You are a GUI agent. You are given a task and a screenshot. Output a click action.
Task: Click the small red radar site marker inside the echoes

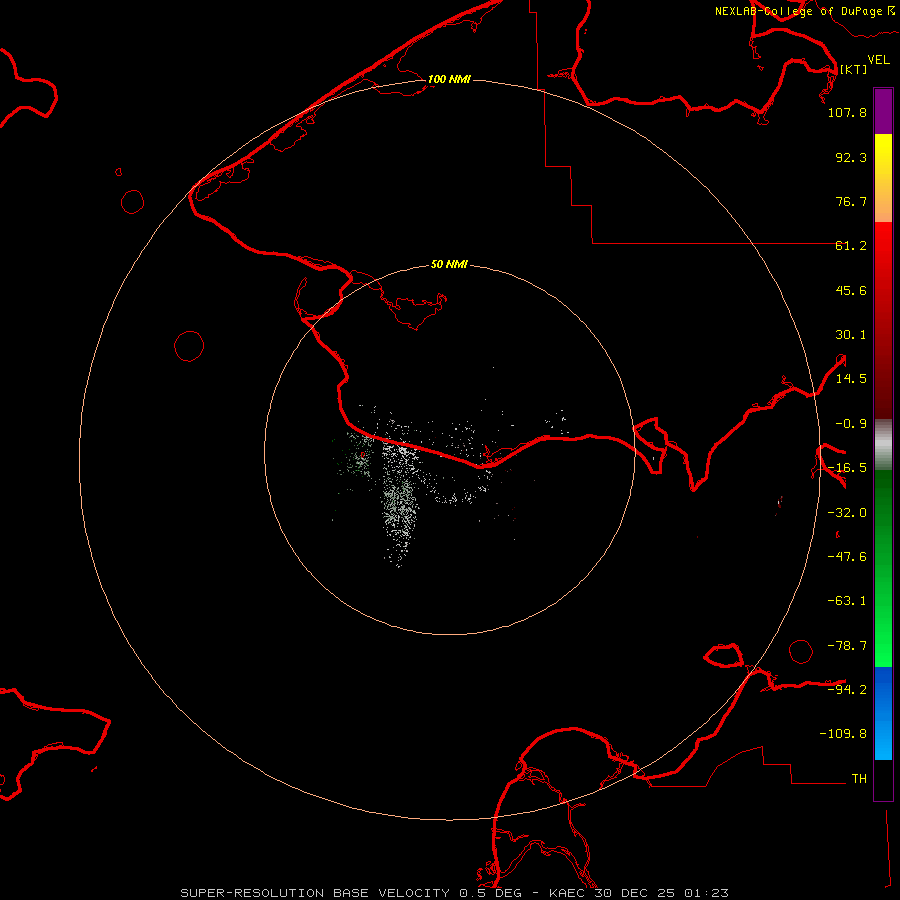(x=363, y=455)
